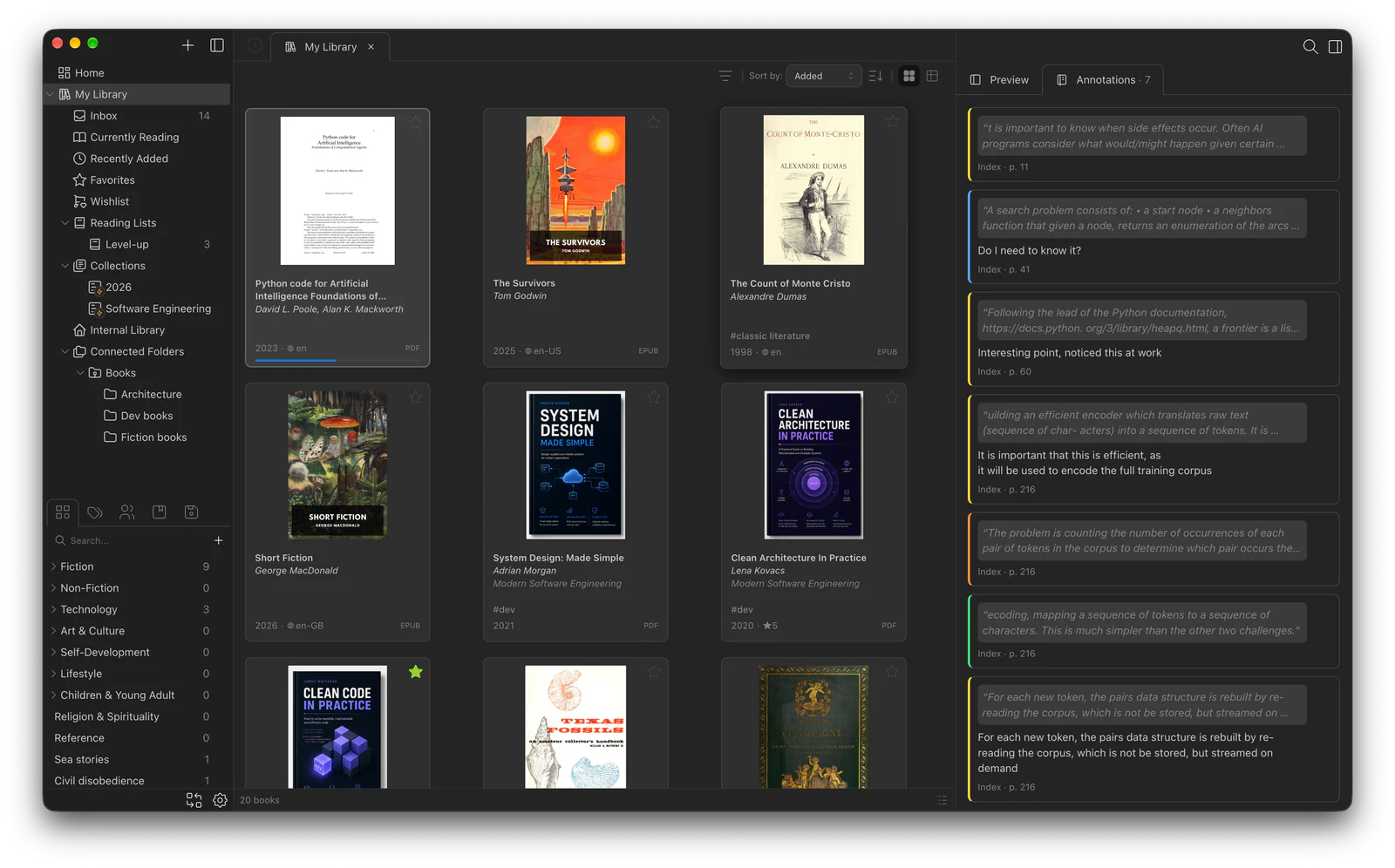Image resolution: width=1395 pixels, height=868 pixels.
Task: Click the reading progress bar on Python code book
Action: click(337, 360)
